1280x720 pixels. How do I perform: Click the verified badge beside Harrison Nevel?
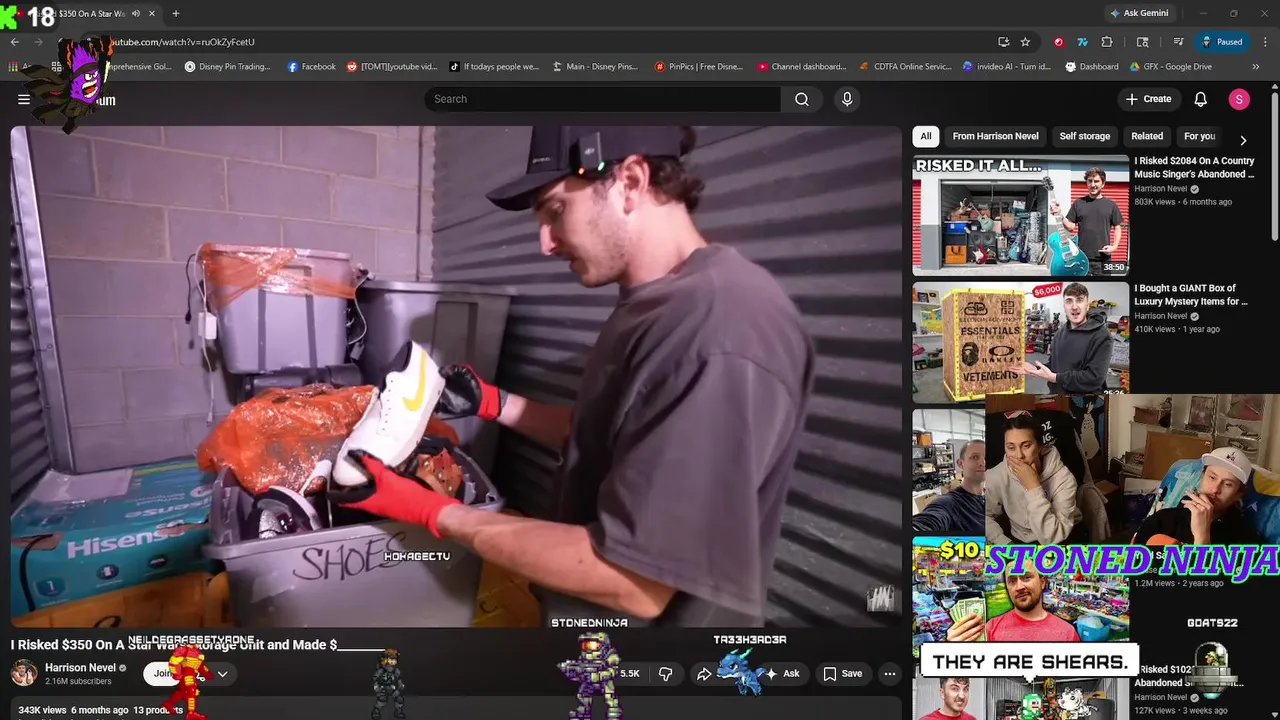coord(123,668)
